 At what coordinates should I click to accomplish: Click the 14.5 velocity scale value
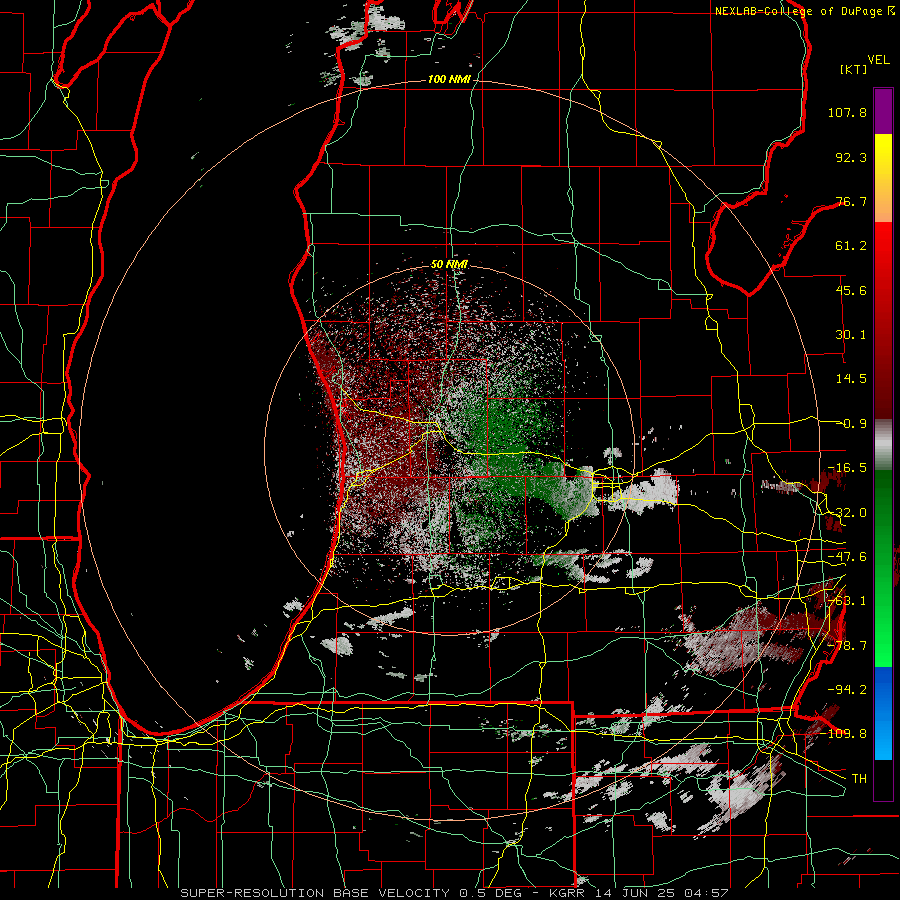851,379
